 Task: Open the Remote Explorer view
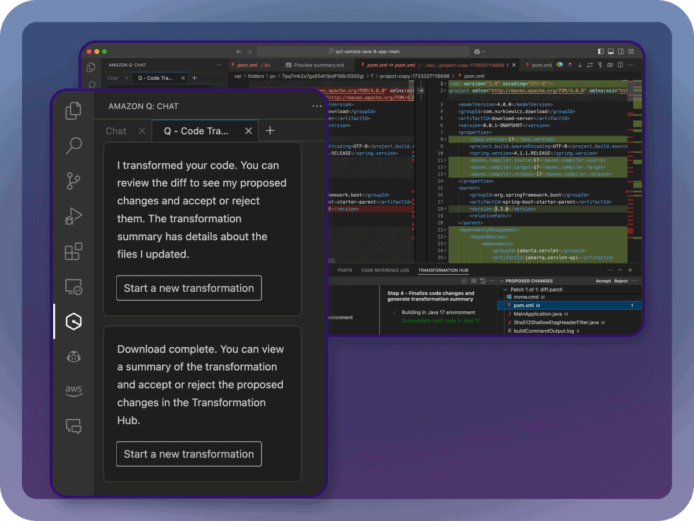click(73, 286)
